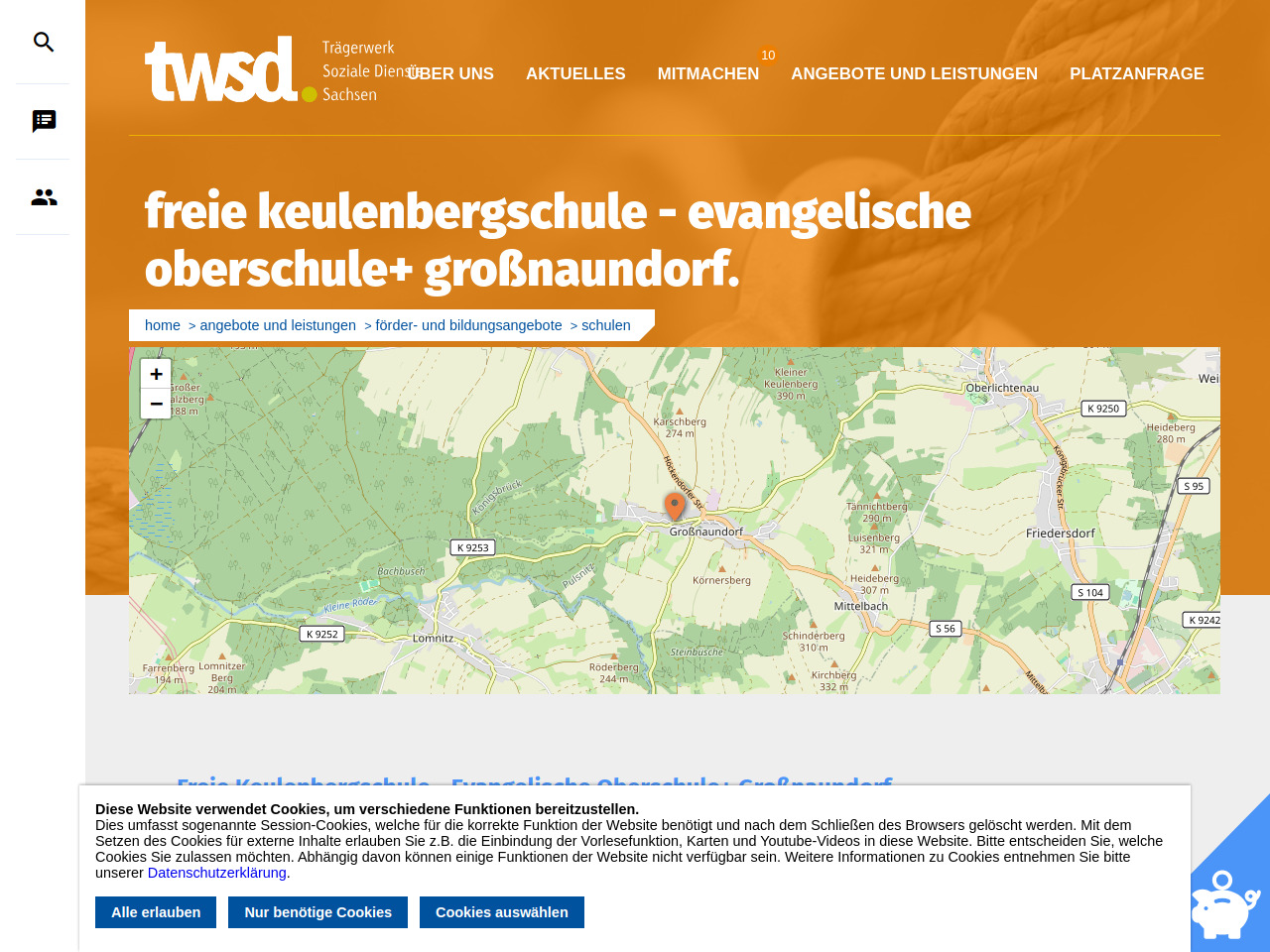
Task: Open the Aktuelles menu item
Action: pos(575,74)
